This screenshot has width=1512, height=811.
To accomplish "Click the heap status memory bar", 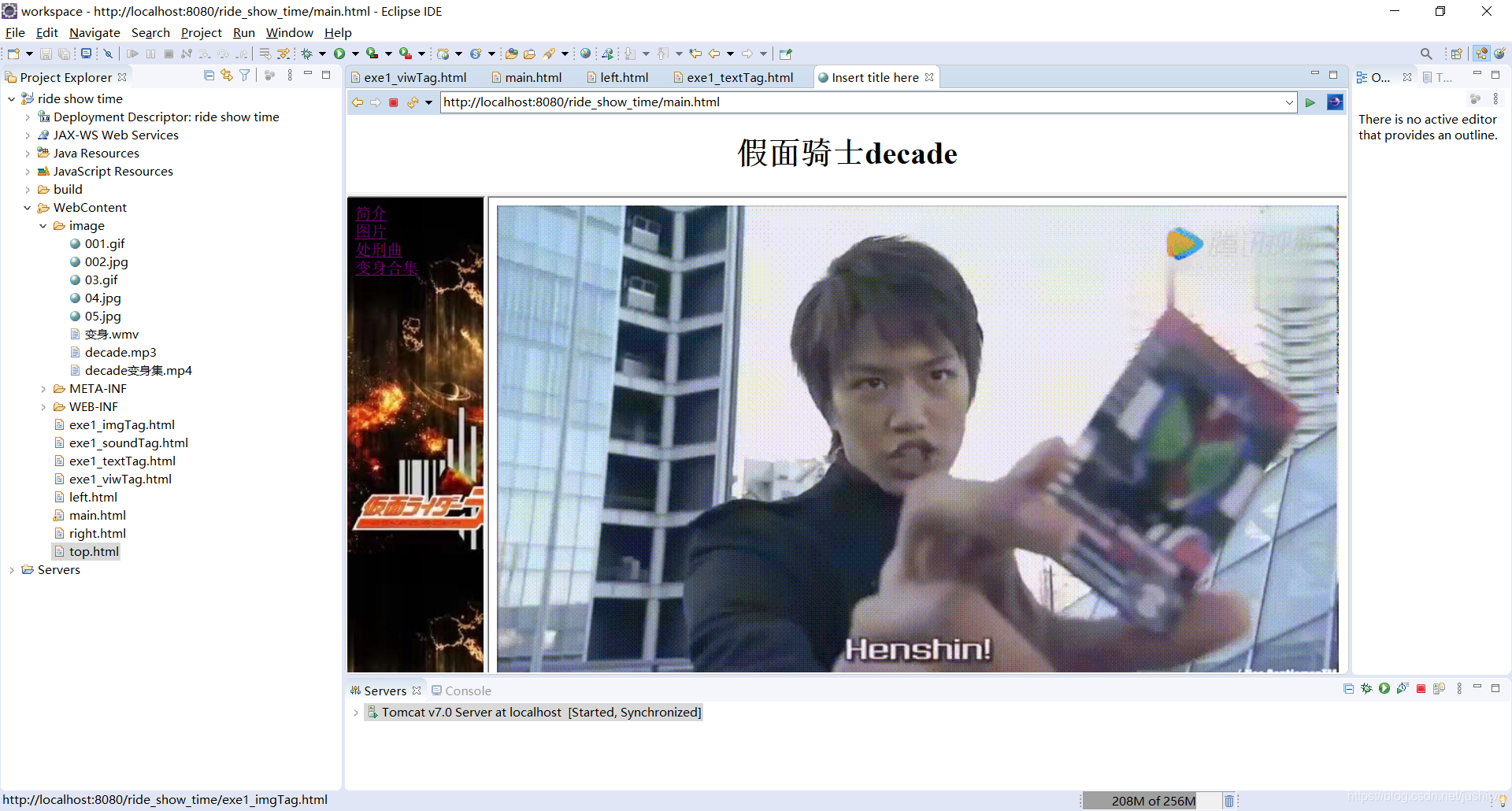I will pos(1151,801).
